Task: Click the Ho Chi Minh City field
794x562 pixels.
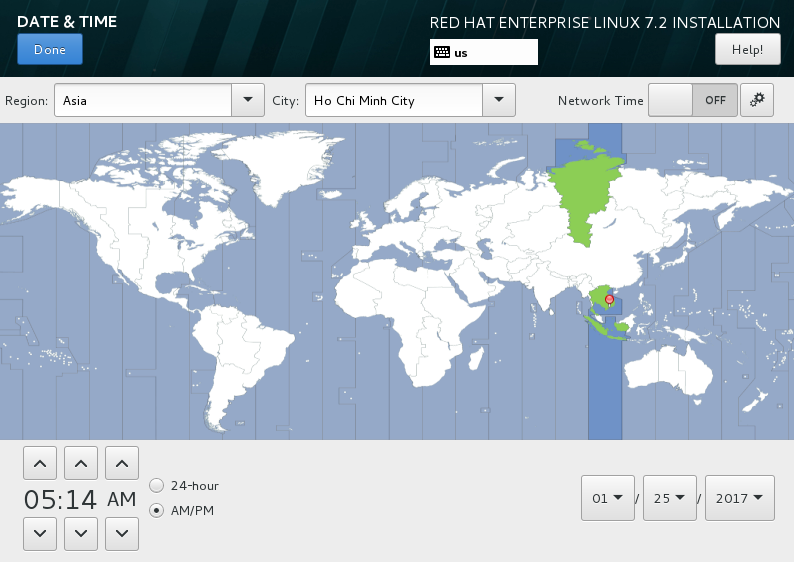Action: pos(394,100)
